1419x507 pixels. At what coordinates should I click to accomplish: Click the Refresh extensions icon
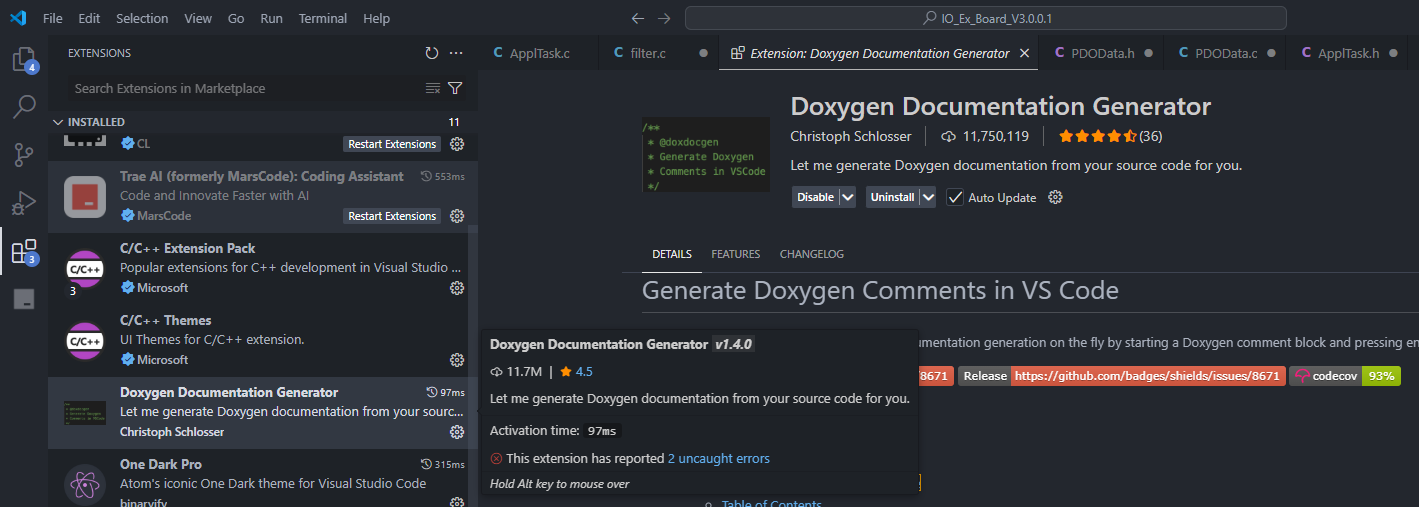click(432, 53)
